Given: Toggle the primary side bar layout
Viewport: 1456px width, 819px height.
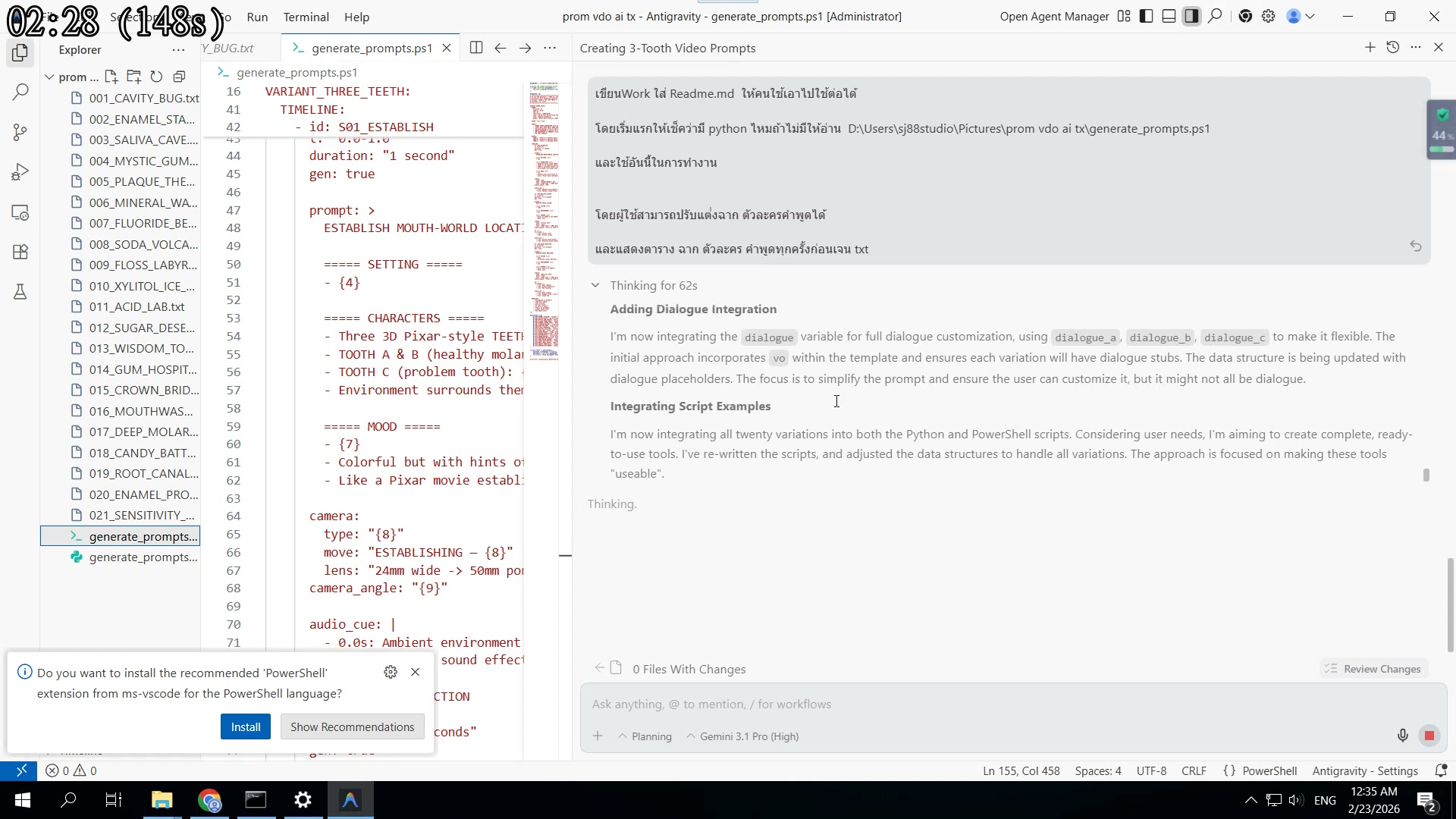Looking at the screenshot, I should [1146, 16].
